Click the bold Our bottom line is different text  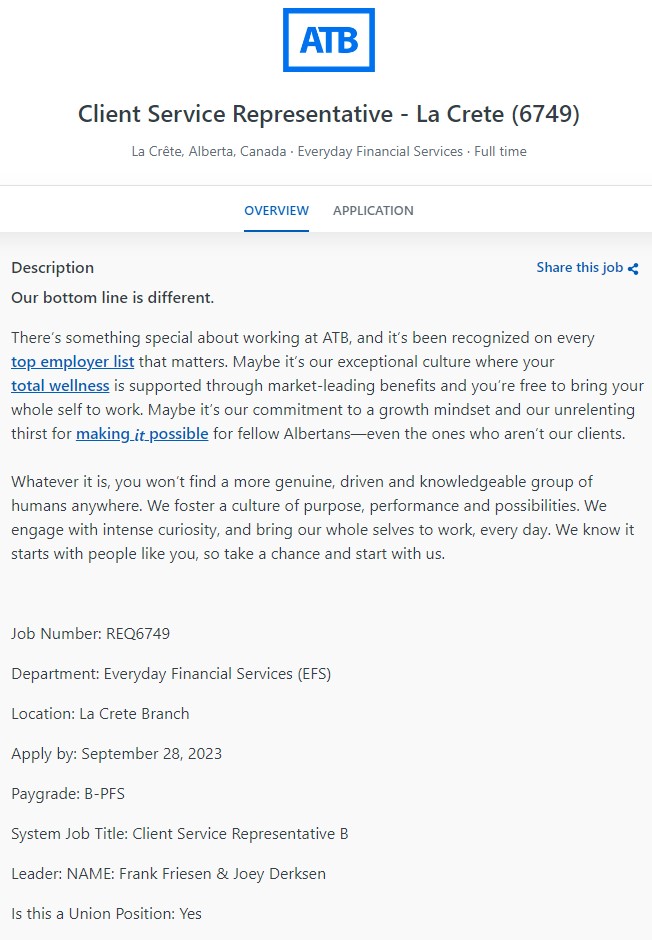pyautogui.click(x=113, y=297)
